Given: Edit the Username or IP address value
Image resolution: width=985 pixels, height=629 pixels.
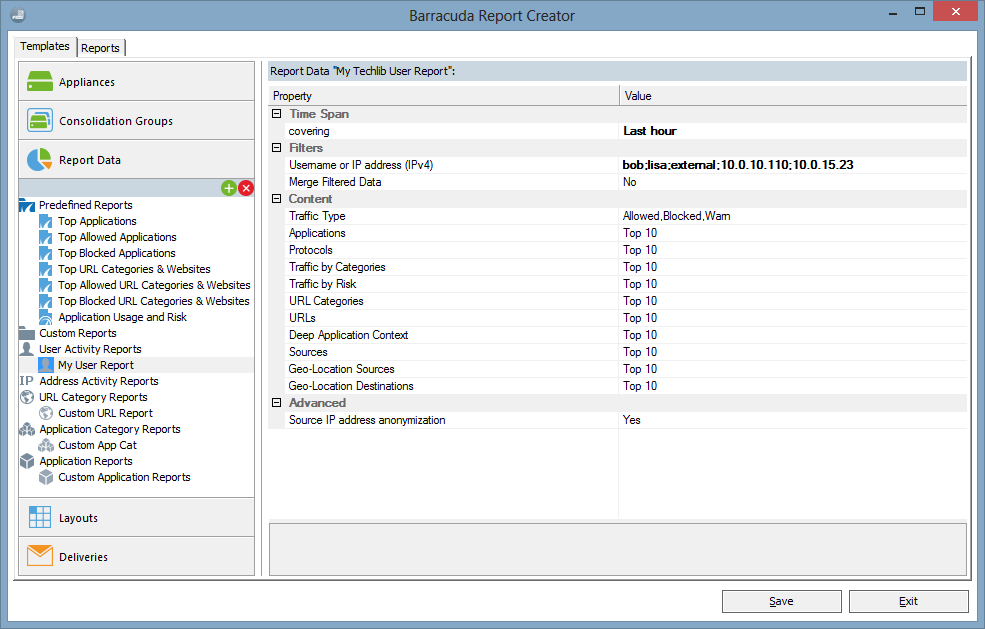Looking at the screenshot, I should (x=793, y=165).
